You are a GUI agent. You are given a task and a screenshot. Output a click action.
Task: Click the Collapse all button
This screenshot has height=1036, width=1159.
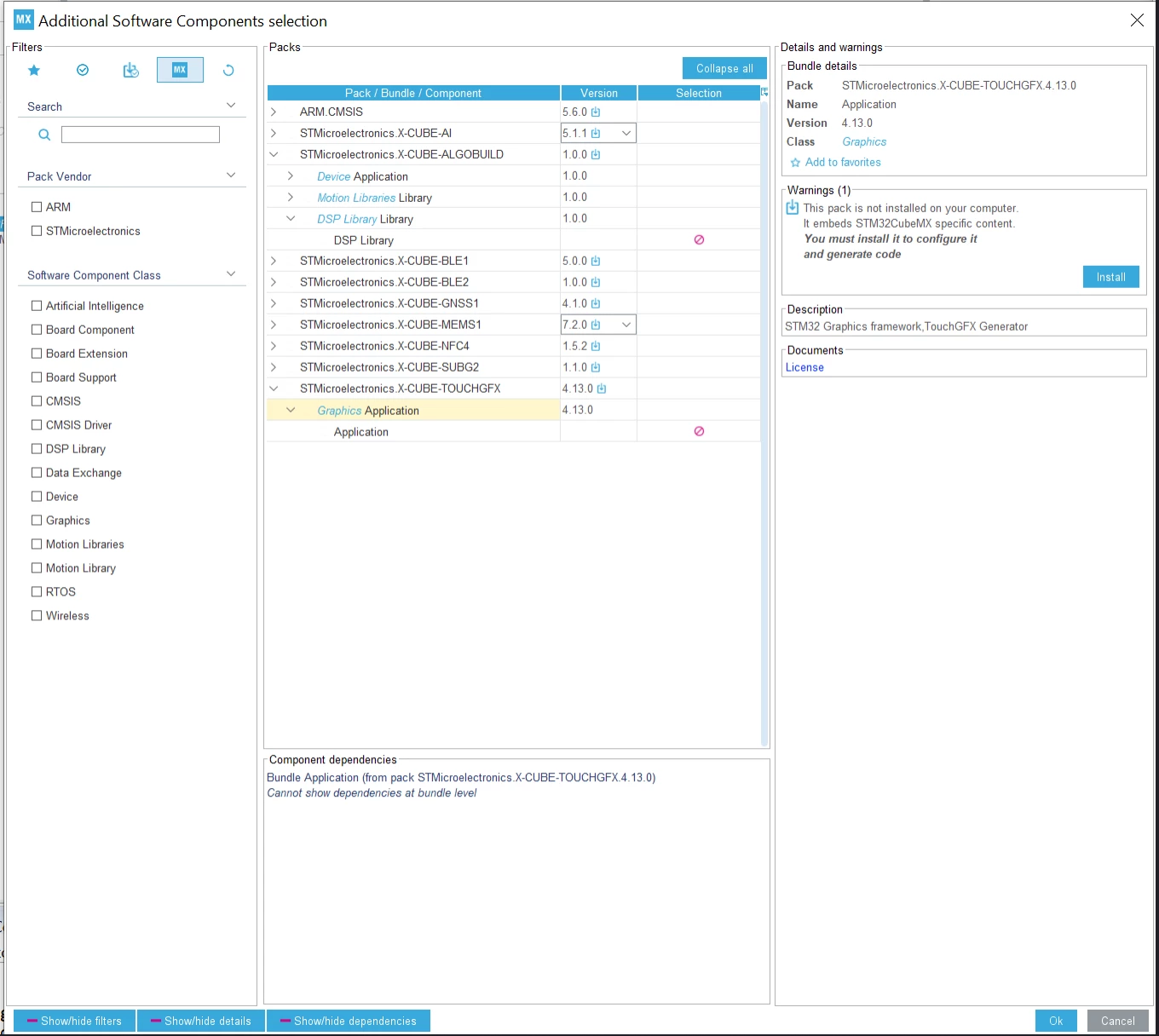click(724, 68)
